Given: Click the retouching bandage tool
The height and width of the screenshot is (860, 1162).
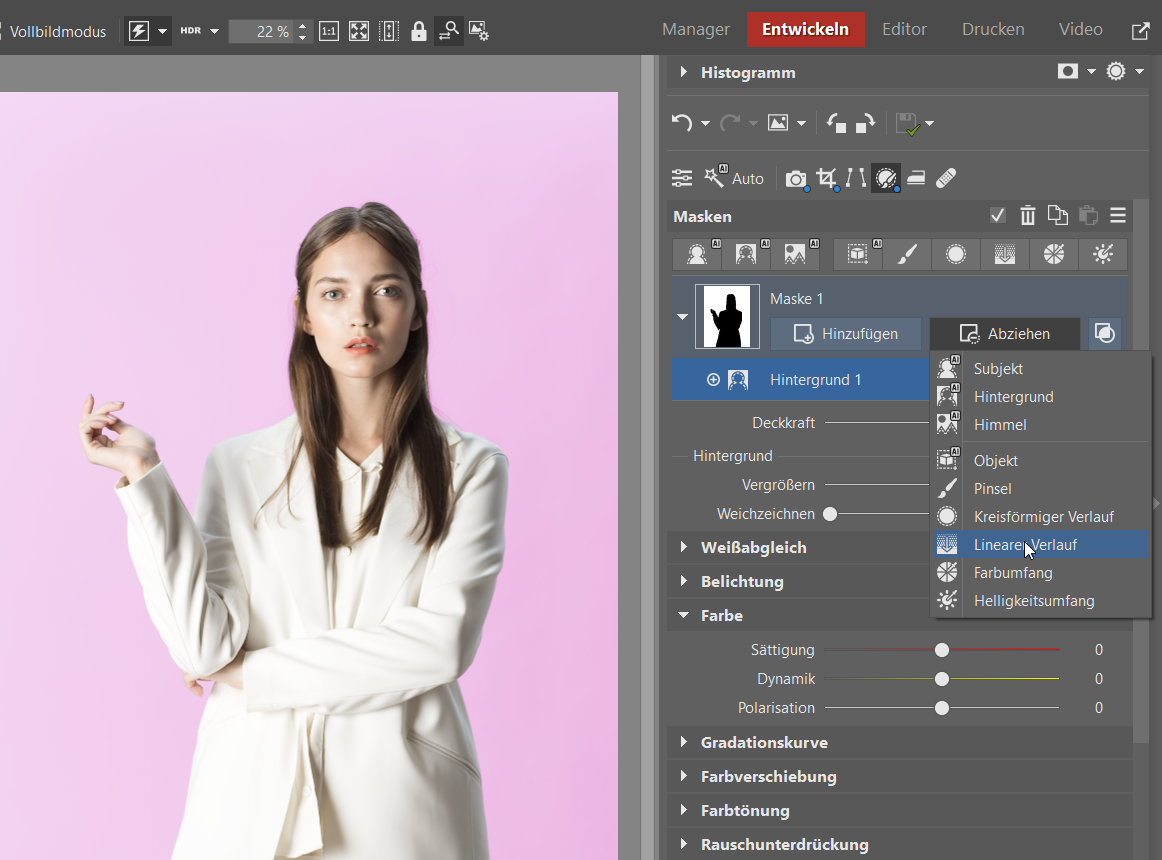Looking at the screenshot, I should pos(946,178).
